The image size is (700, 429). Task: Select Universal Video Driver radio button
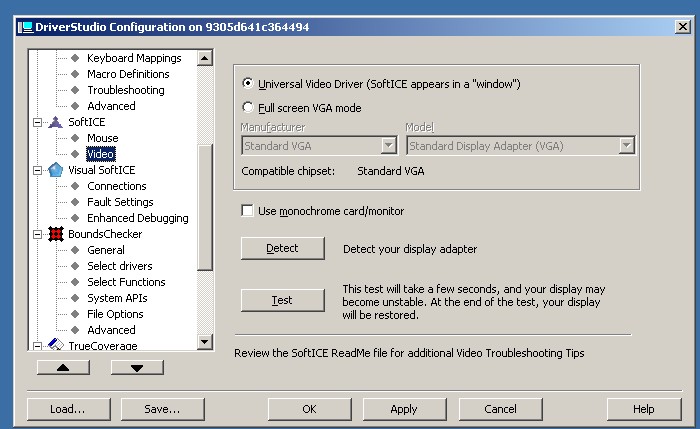pyautogui.click(x=247, y=83)
